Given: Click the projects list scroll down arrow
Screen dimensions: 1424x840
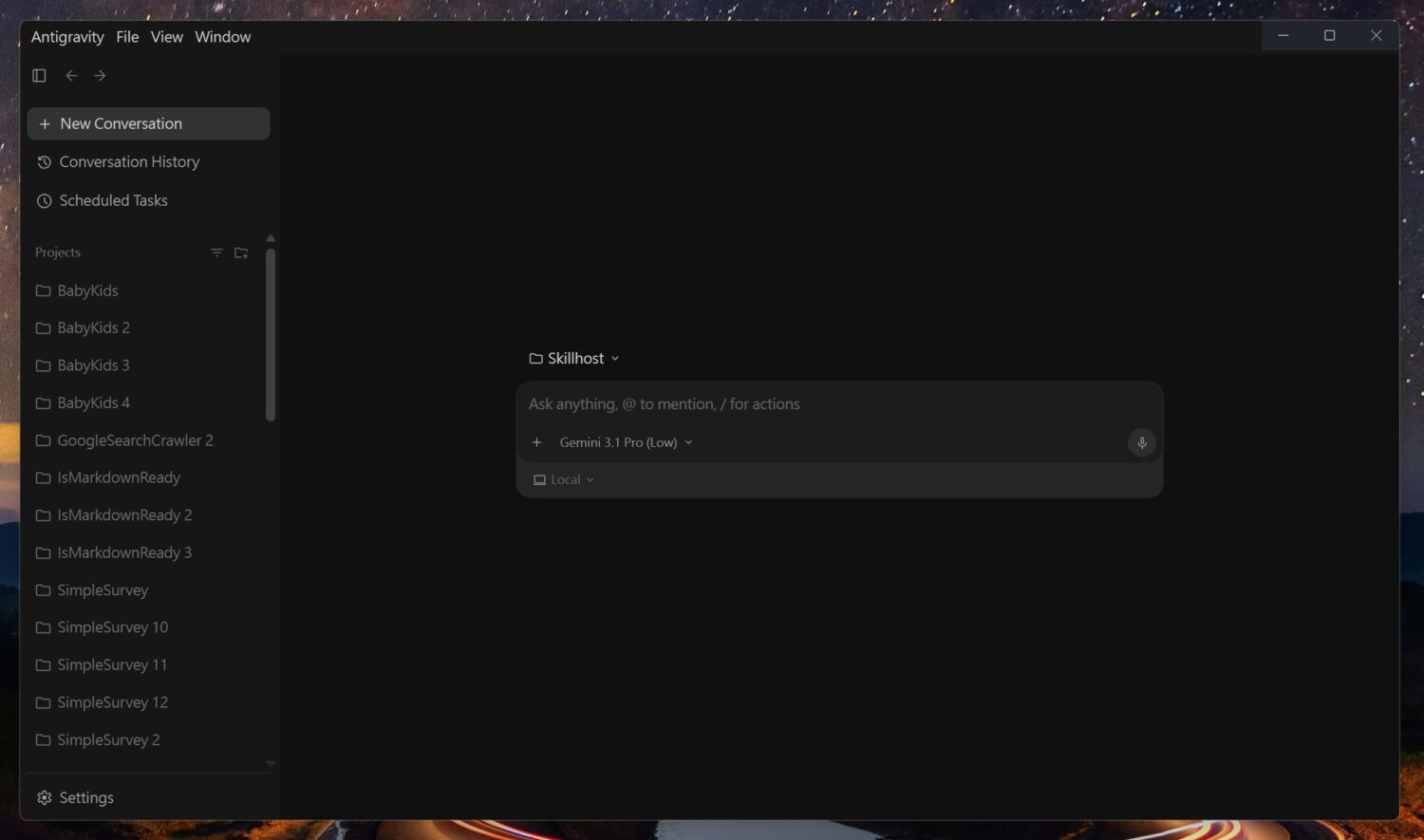Looking at the screenshot, I should pos(271,763).
